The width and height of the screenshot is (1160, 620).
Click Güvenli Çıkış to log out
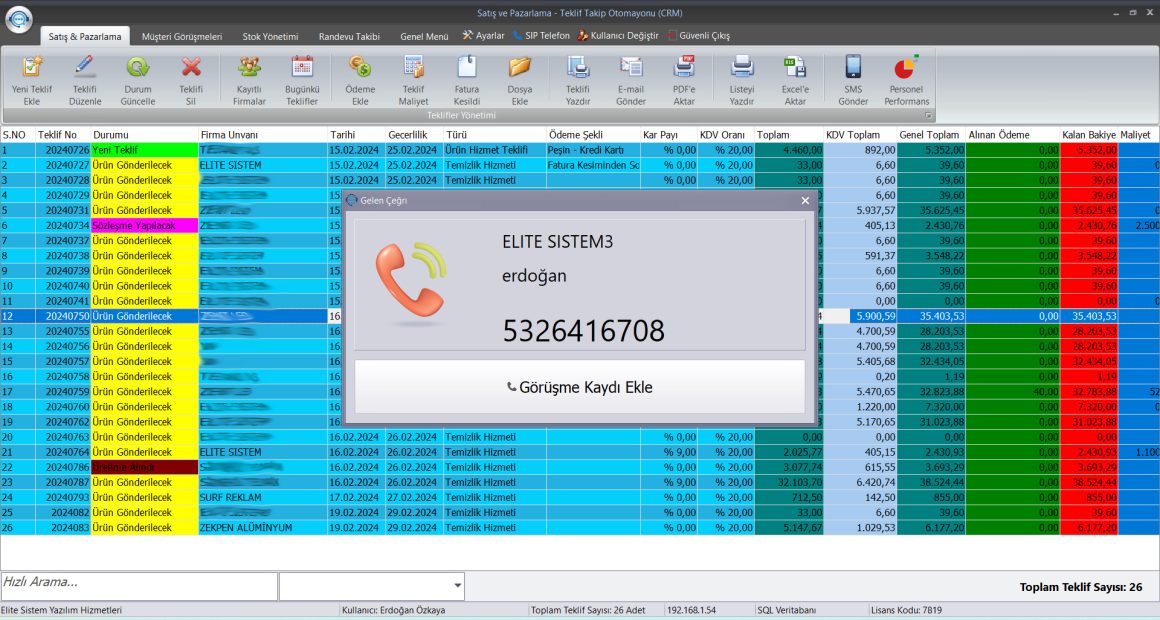(703, 35)
